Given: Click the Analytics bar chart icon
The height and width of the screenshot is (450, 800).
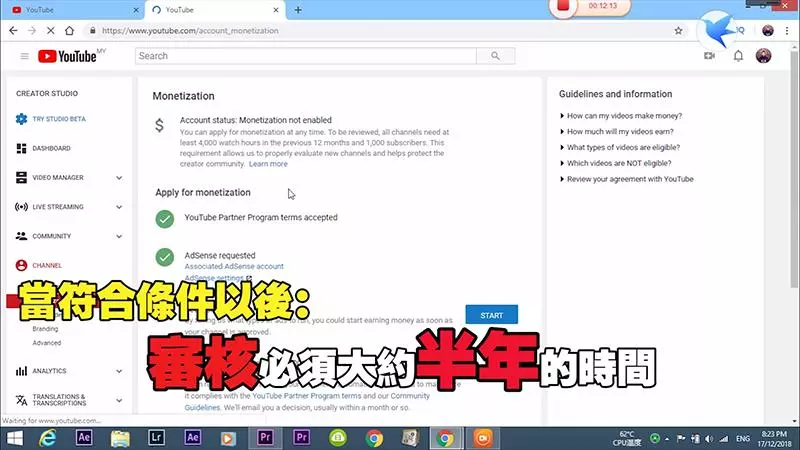Looking at the screenshot, I should [x=21, y=371].
